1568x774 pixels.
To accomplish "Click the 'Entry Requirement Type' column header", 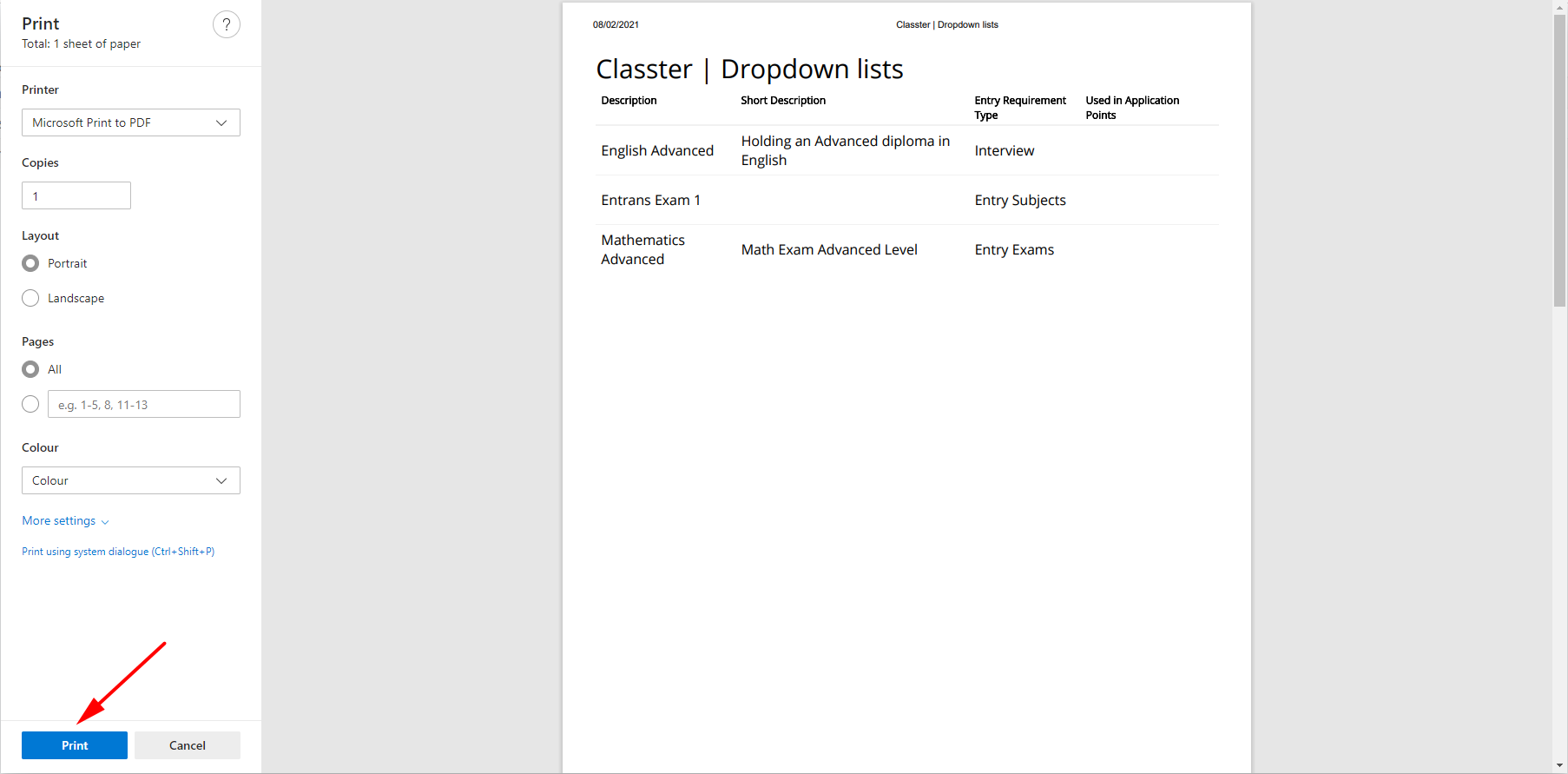I will [x=1020, y=108].
